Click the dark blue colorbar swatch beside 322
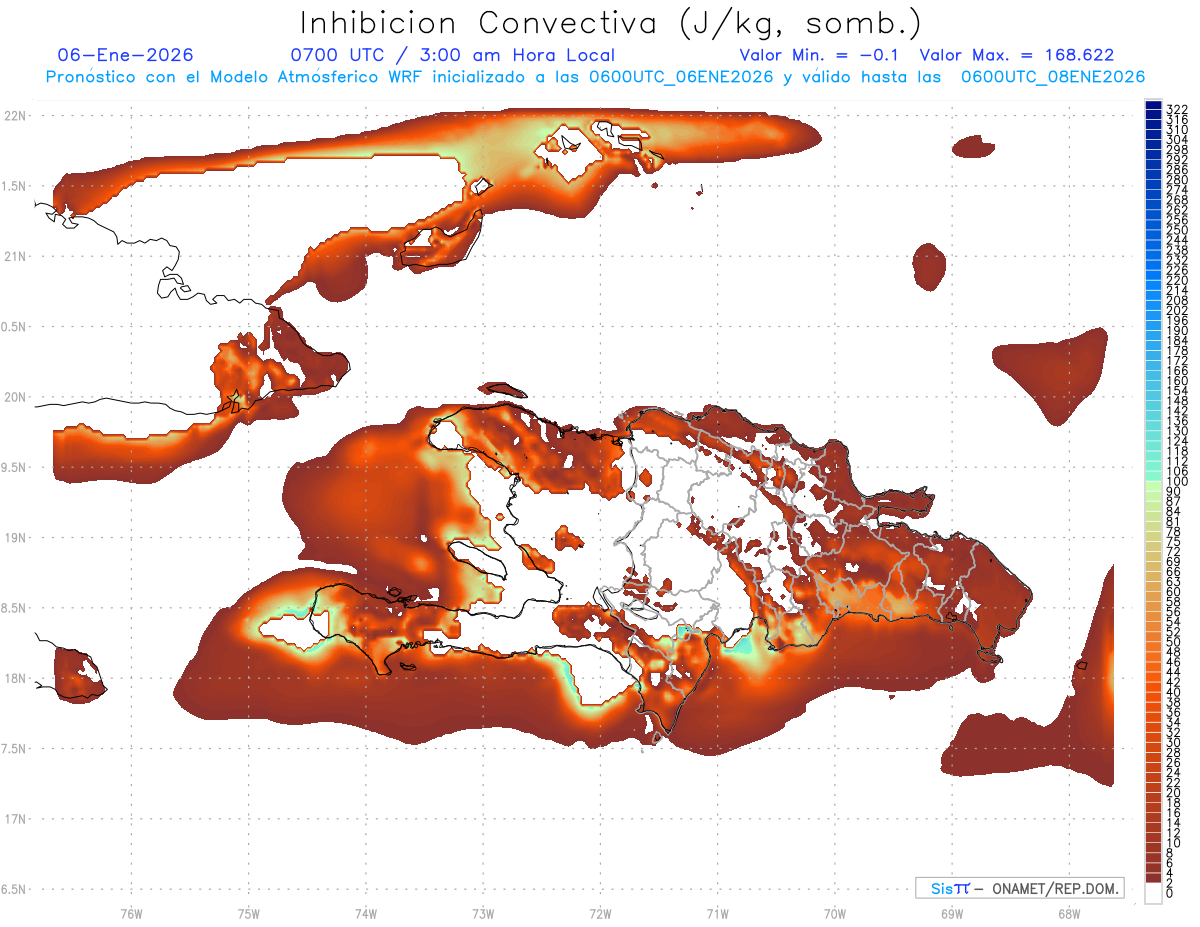Screen dimensions: 1200x927 (x=1153, y=106)
